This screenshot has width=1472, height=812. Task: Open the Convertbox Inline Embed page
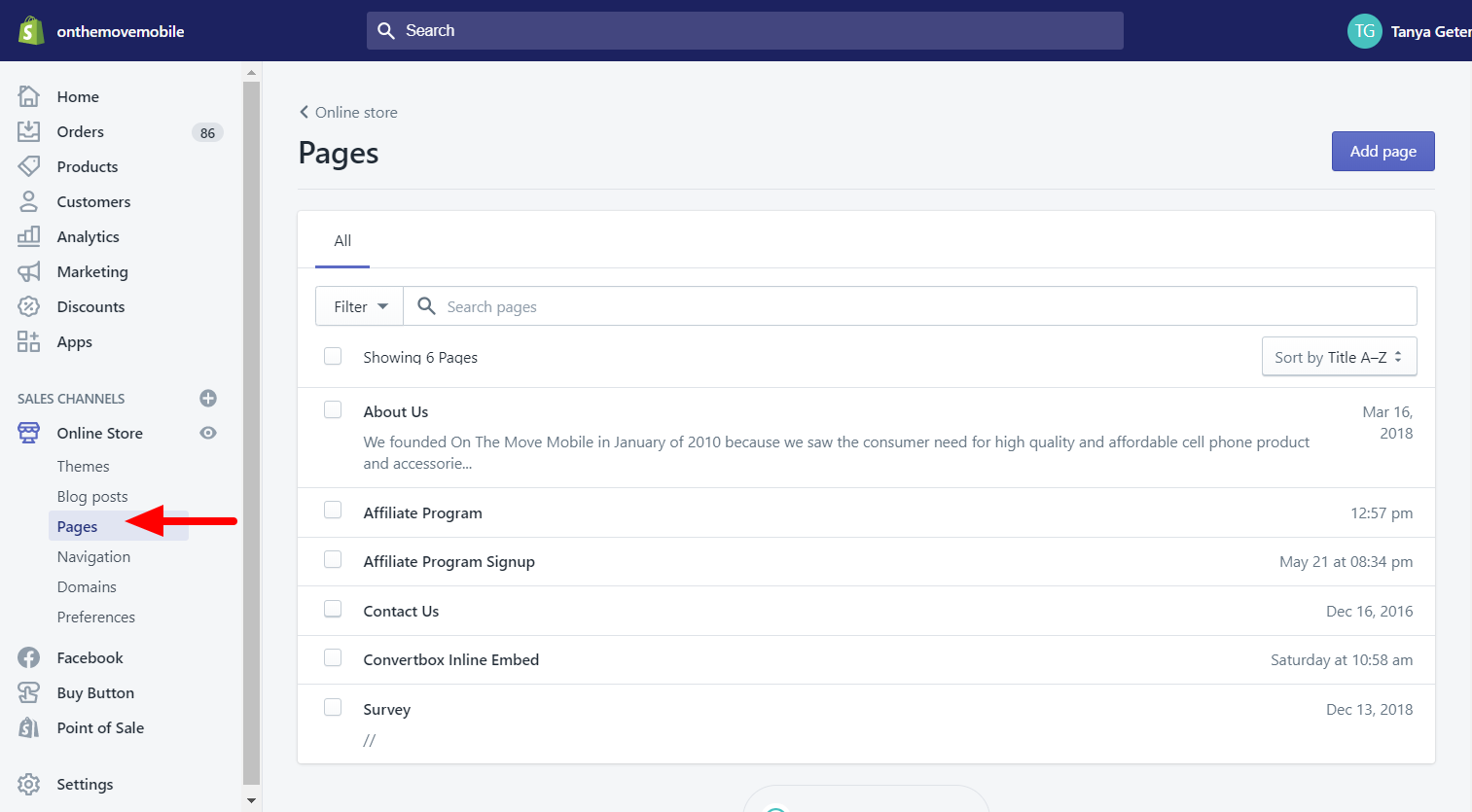pos(450,659)
